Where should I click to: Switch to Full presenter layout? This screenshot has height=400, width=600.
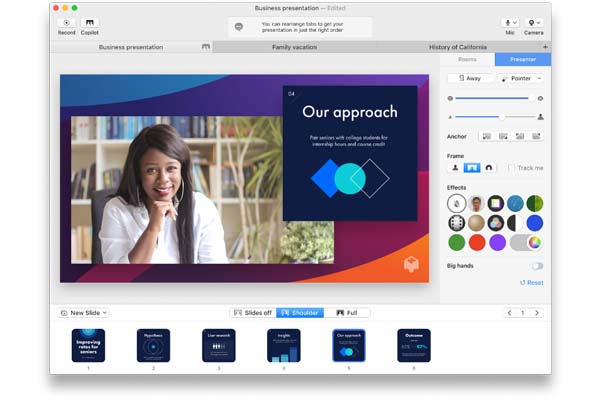pos(347,313)
